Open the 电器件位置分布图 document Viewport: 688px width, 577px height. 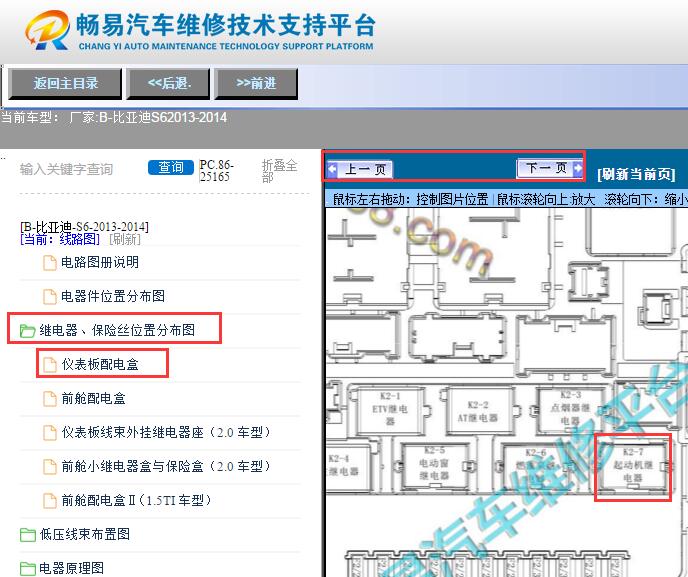113,296
